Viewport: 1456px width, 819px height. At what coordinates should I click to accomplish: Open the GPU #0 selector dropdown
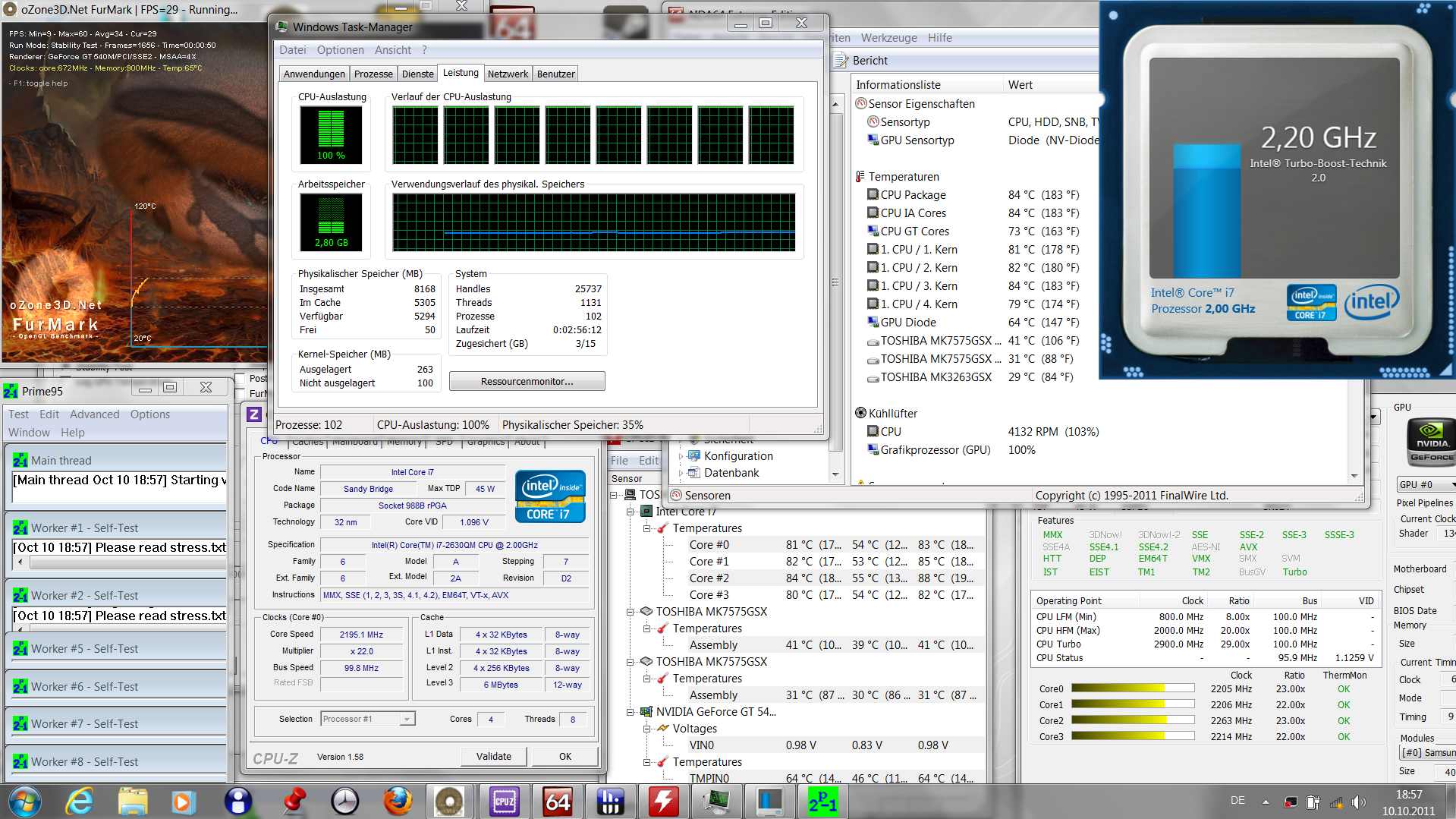1426,484
